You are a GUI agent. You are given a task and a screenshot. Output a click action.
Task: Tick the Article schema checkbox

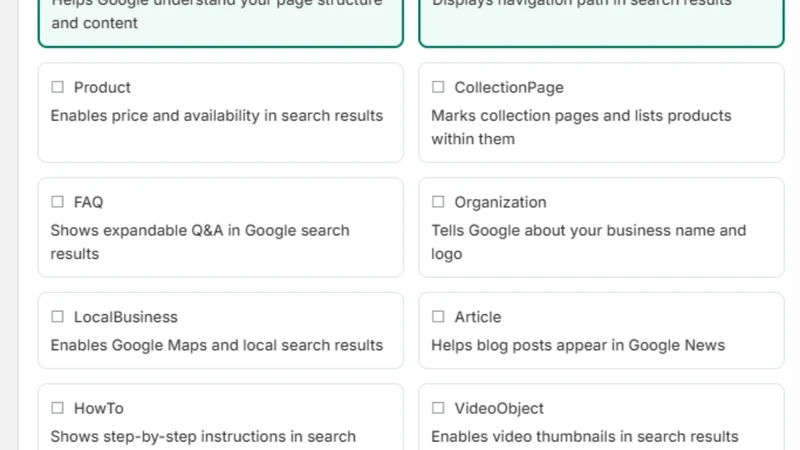click(x=438, y=316)
